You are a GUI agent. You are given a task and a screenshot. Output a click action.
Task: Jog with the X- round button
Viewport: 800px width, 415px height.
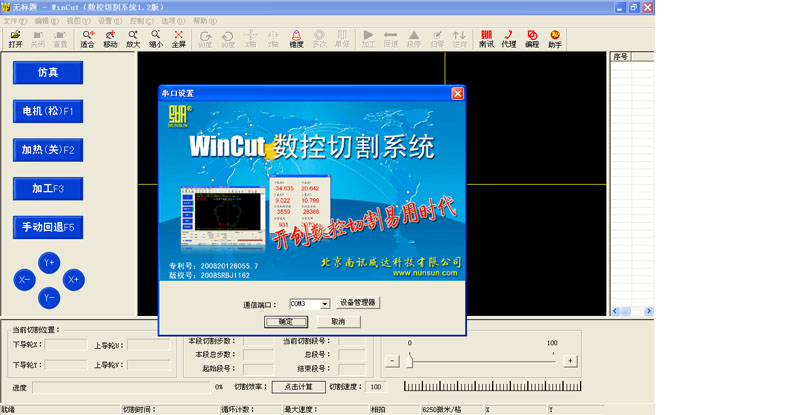[x=24, y=280]
